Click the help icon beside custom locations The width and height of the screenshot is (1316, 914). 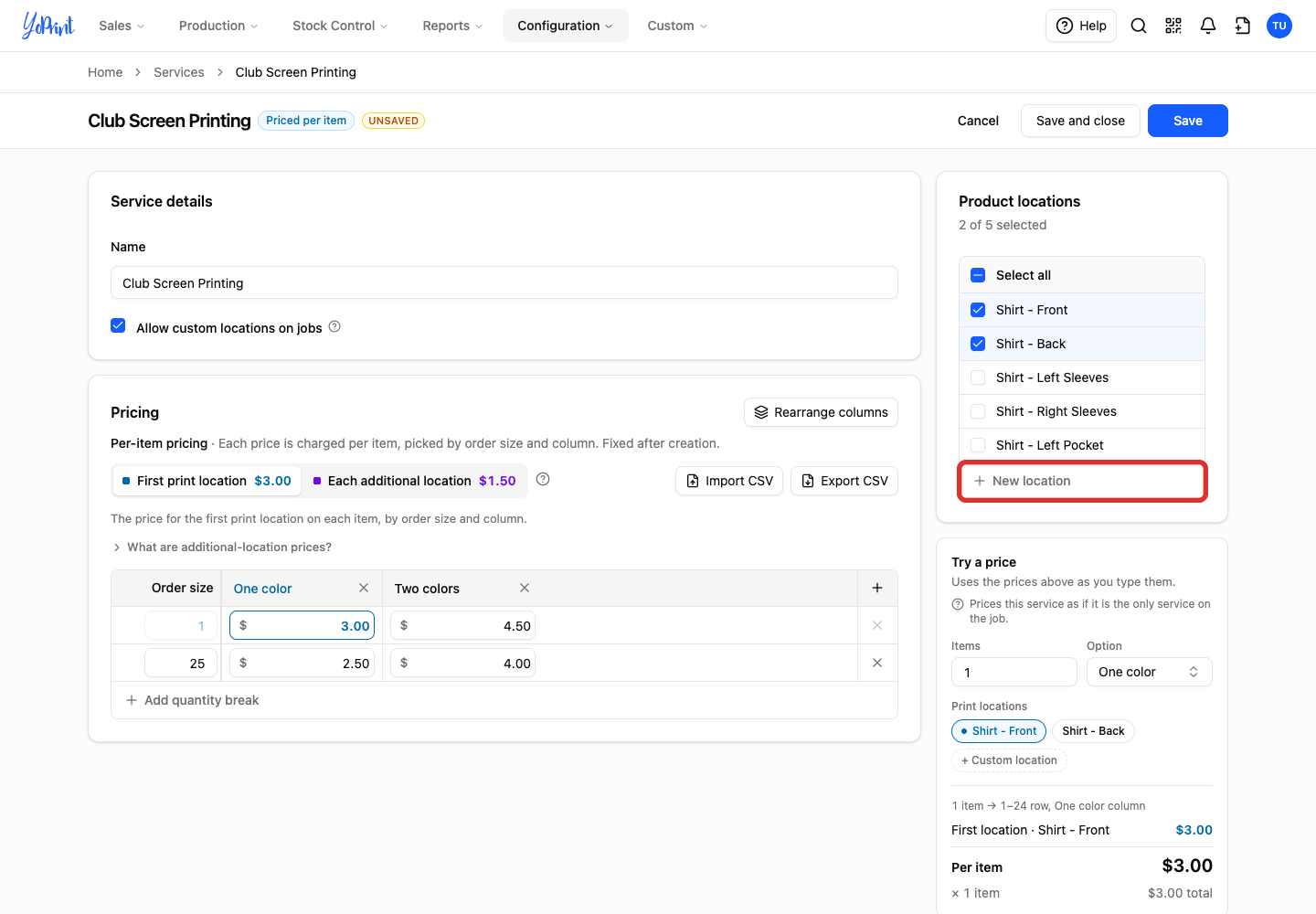pos(334,326)
